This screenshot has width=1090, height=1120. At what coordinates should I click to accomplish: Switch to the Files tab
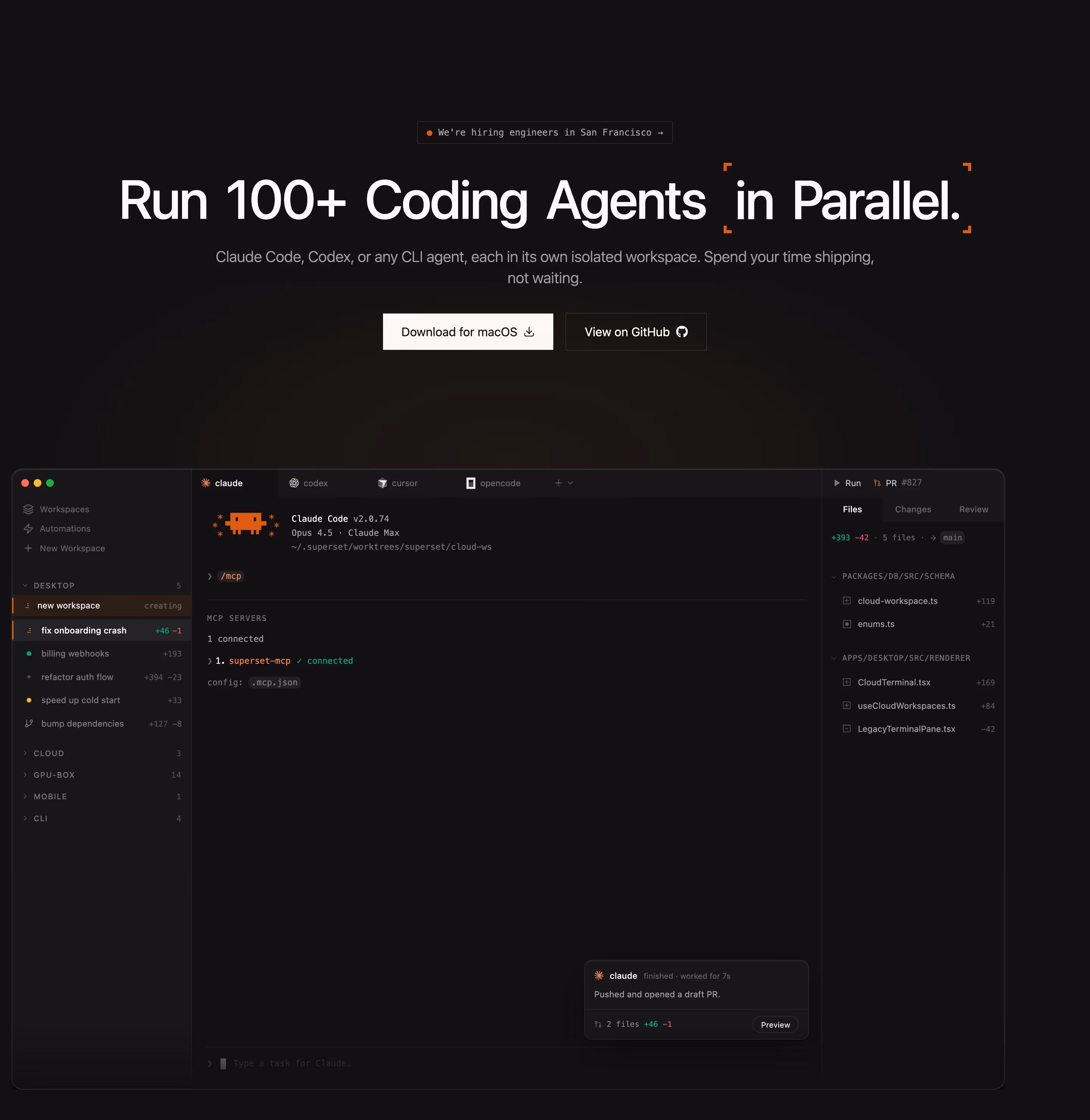[x=852, y=509]
